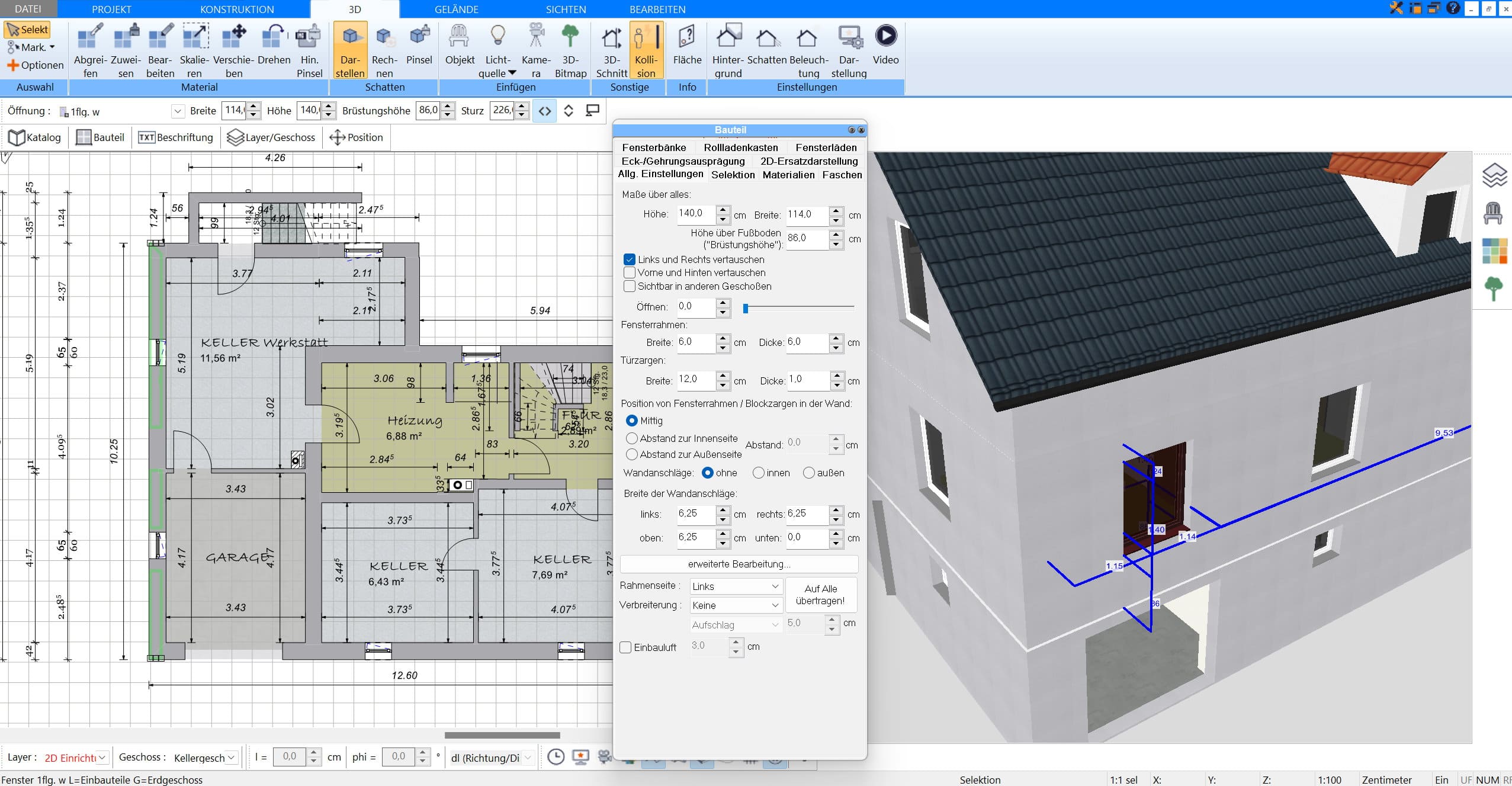
Task: Select the Abgreifen material tool
Action: [90, 51]
